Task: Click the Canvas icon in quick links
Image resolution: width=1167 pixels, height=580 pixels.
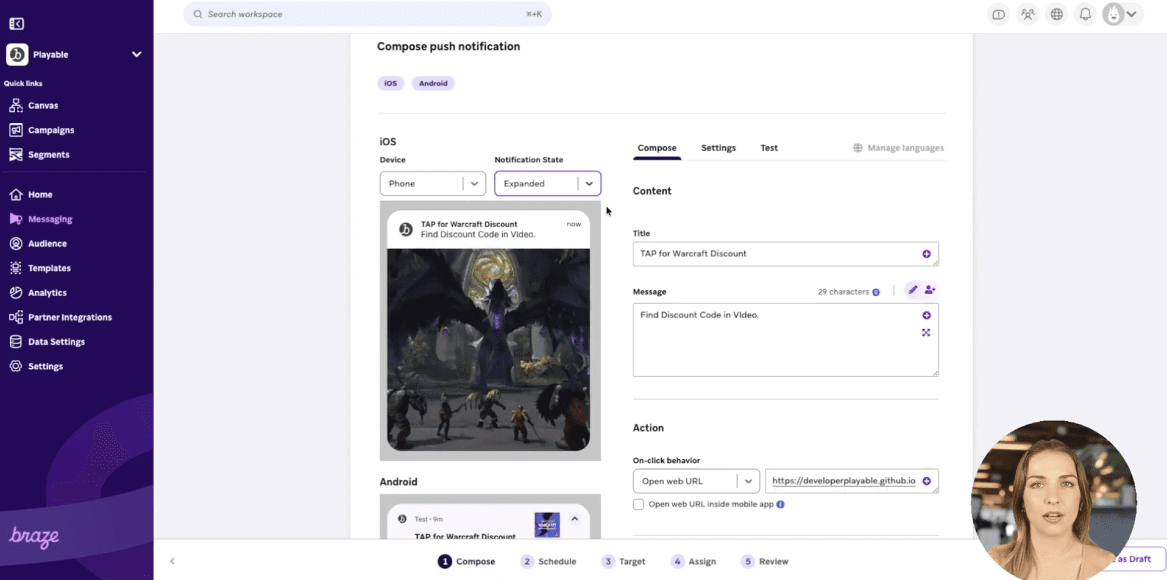Action: pyautogui.click(x=16, y=106)
